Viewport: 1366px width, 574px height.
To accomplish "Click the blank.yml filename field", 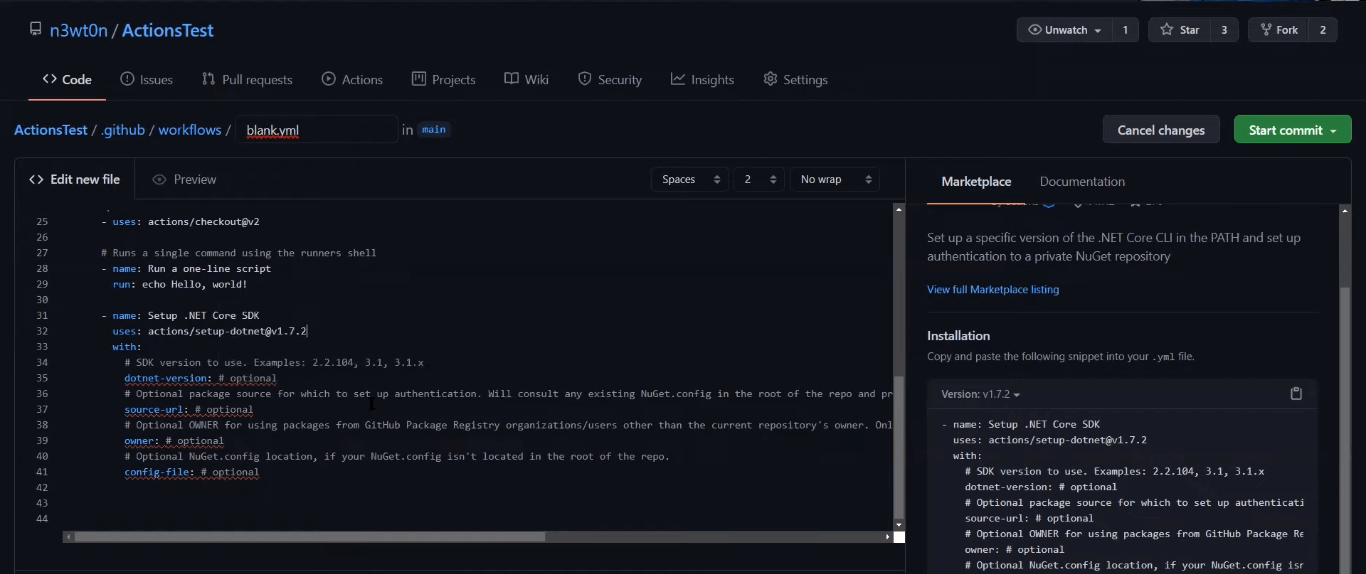I will [317, 130].
